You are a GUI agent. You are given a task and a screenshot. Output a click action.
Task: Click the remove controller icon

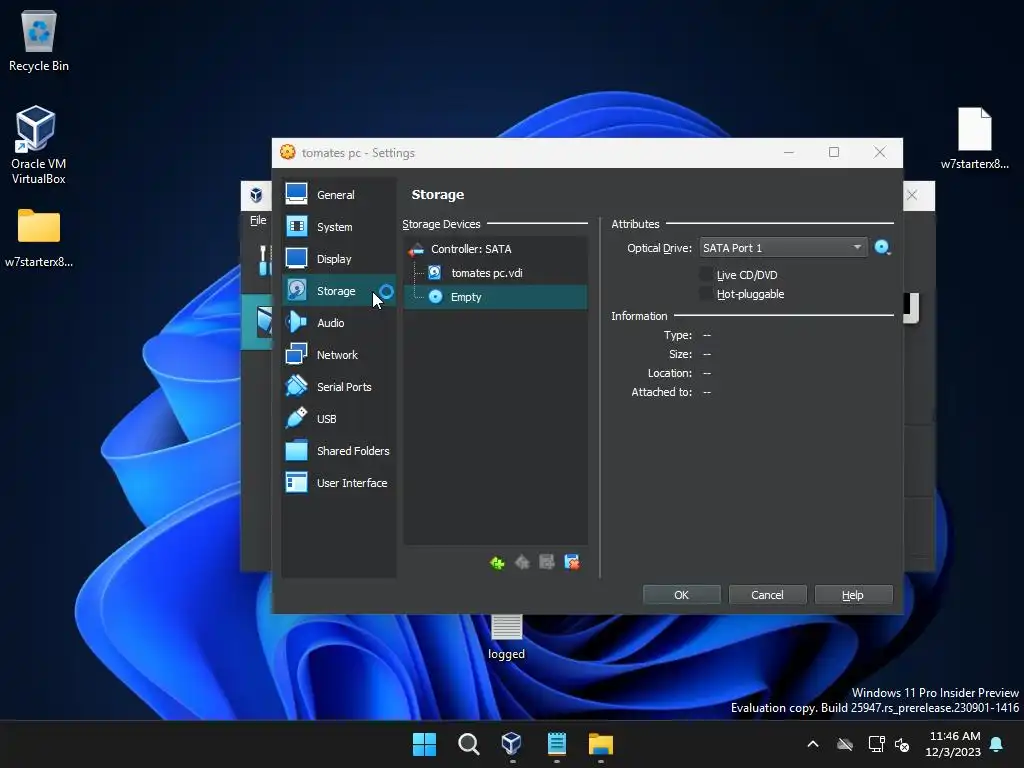click(522, 562)
